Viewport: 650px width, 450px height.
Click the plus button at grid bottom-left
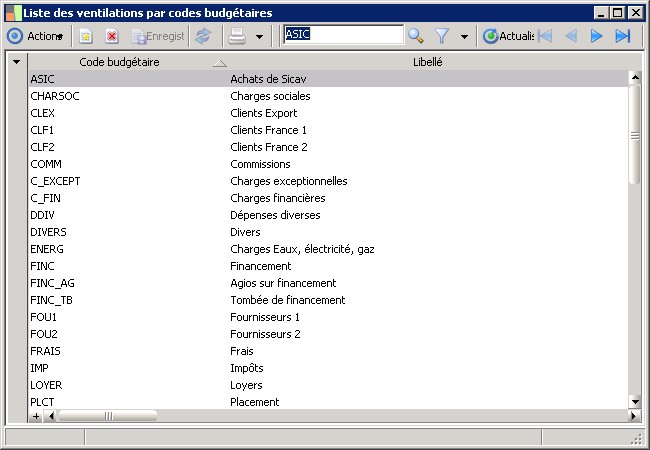(36, 415)
